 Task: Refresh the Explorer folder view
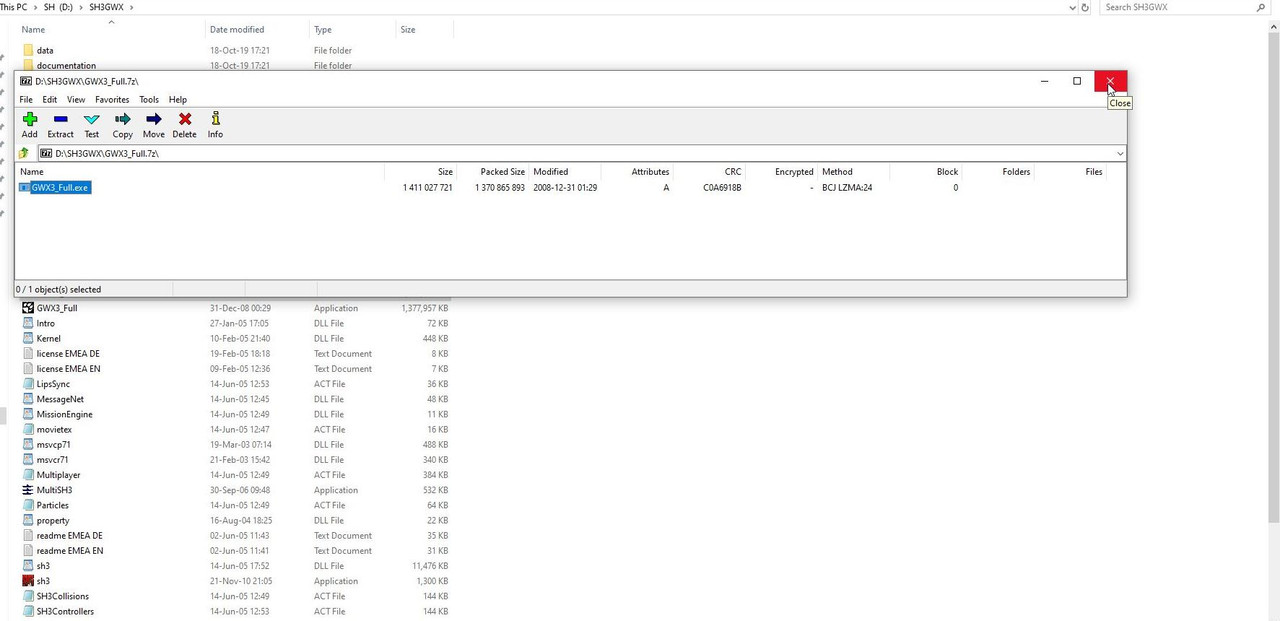[1086, 7]
